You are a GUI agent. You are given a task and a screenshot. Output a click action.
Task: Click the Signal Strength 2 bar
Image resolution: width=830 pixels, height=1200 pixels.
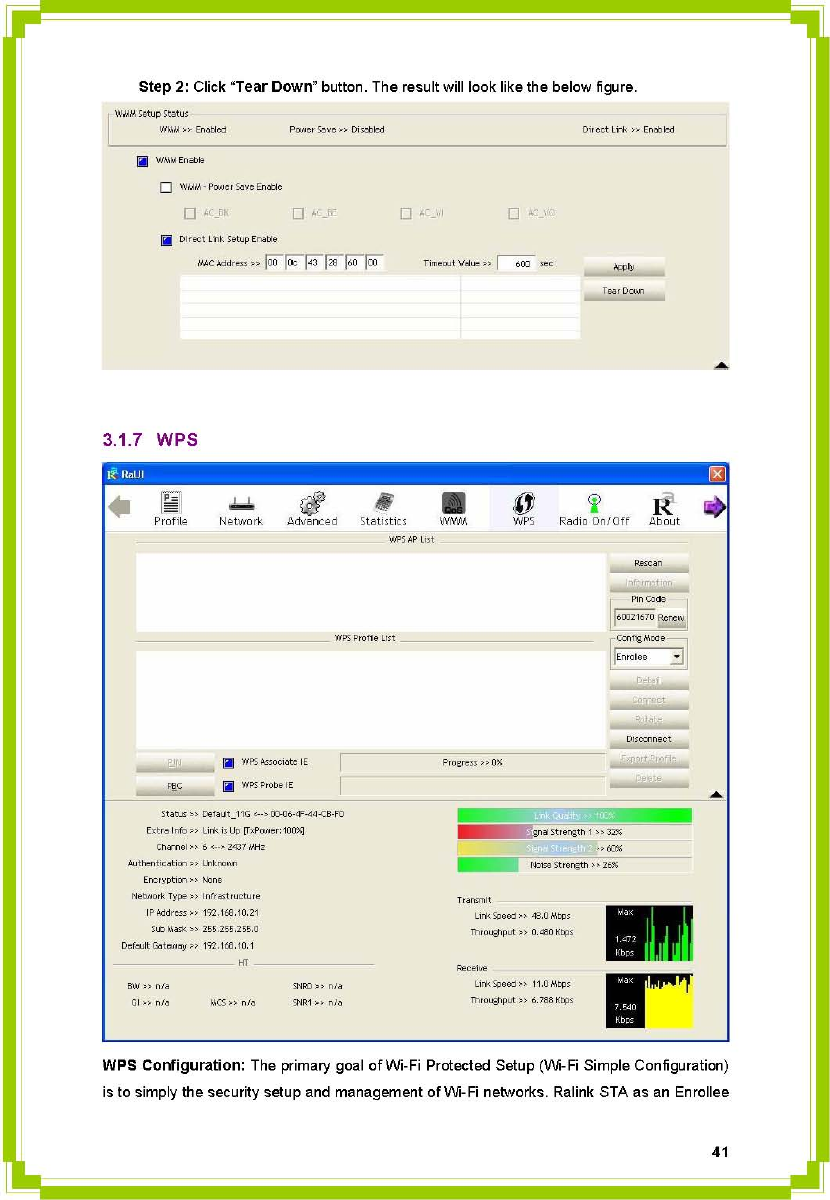coord(574,848)
